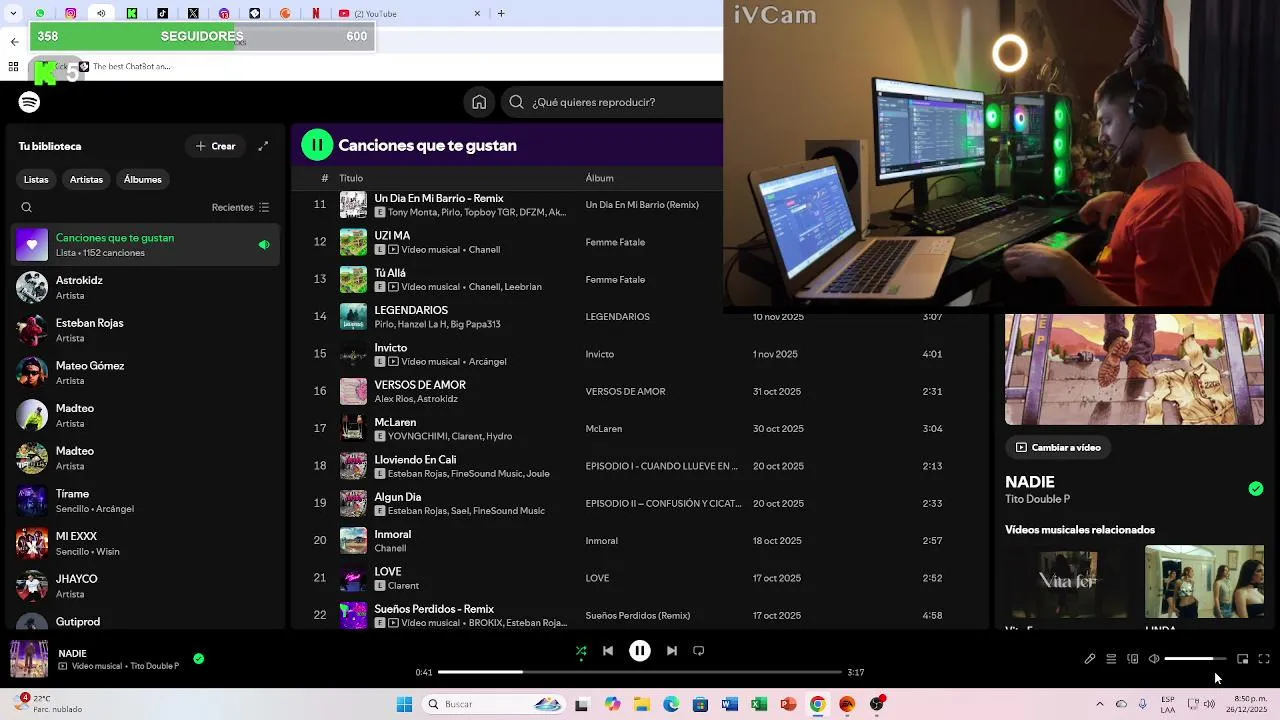Skip to previous track
1280x720 pixels.
pyautogui.click(x=608, y=651)
